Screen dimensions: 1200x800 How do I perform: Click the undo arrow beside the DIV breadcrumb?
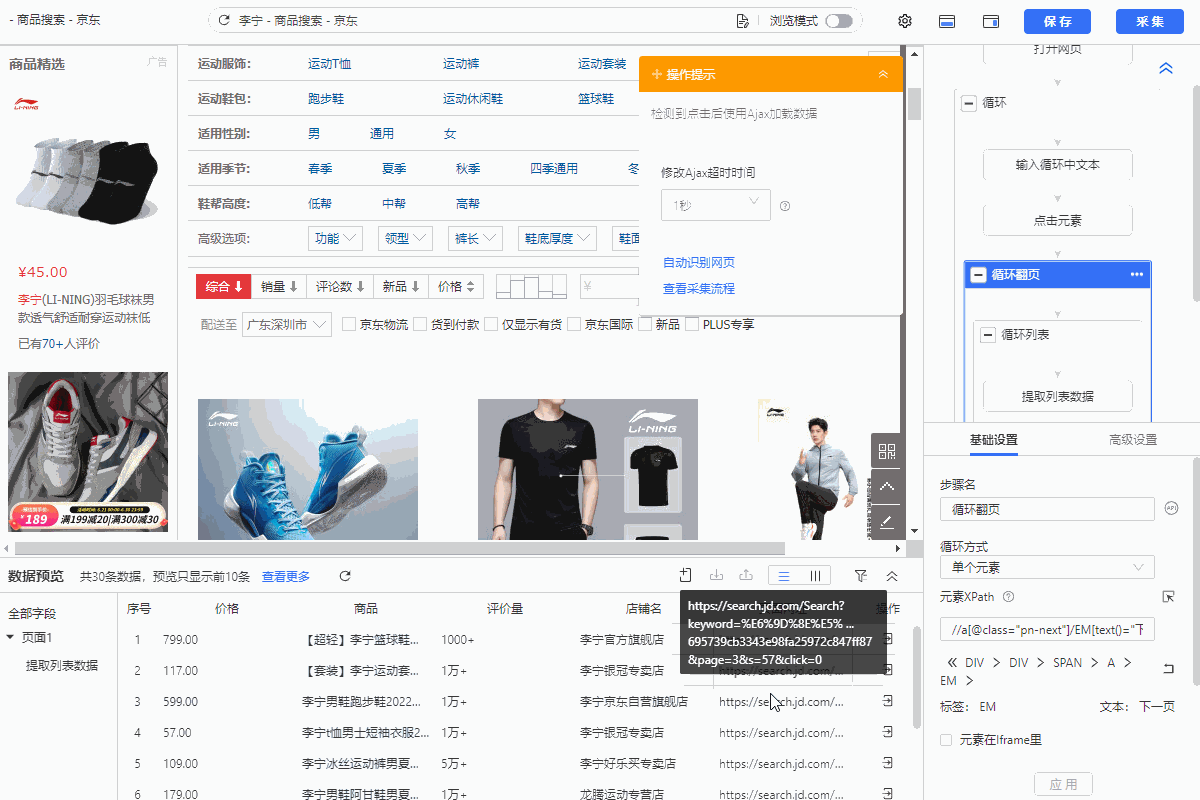pyautogui.click(x=1168, y=669)
